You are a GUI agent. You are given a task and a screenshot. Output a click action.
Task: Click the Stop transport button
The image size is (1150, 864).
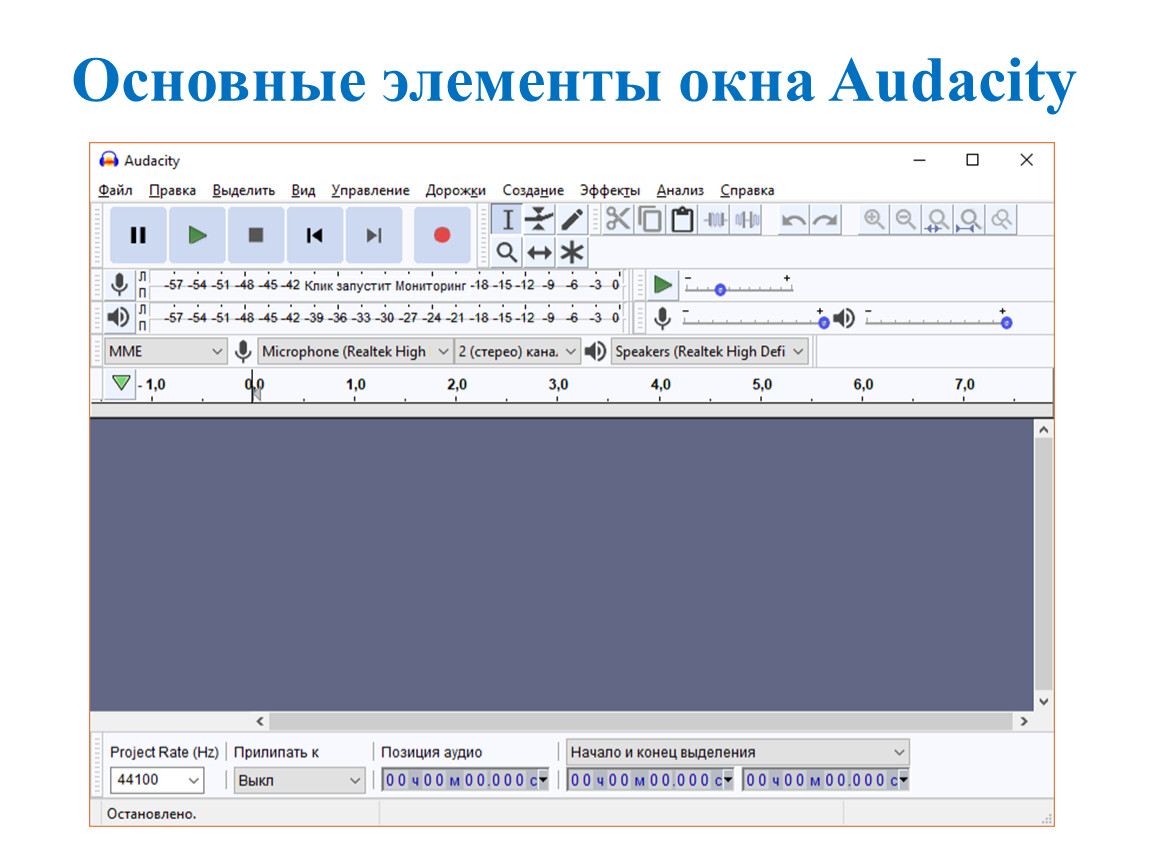point(255,235)
